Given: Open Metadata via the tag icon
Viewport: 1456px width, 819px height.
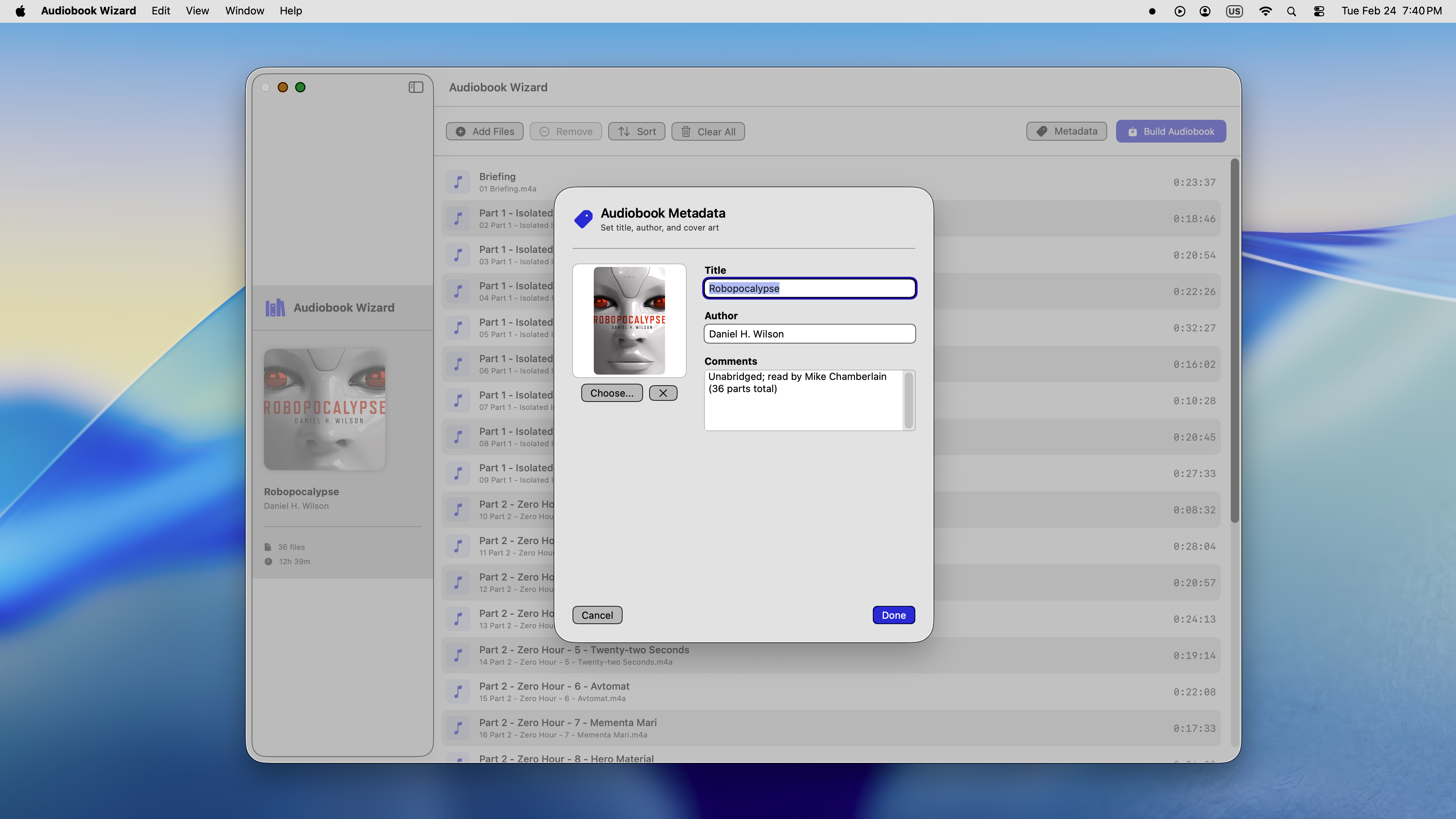Looking at the screenshot, I should (x=1042, y=131).
